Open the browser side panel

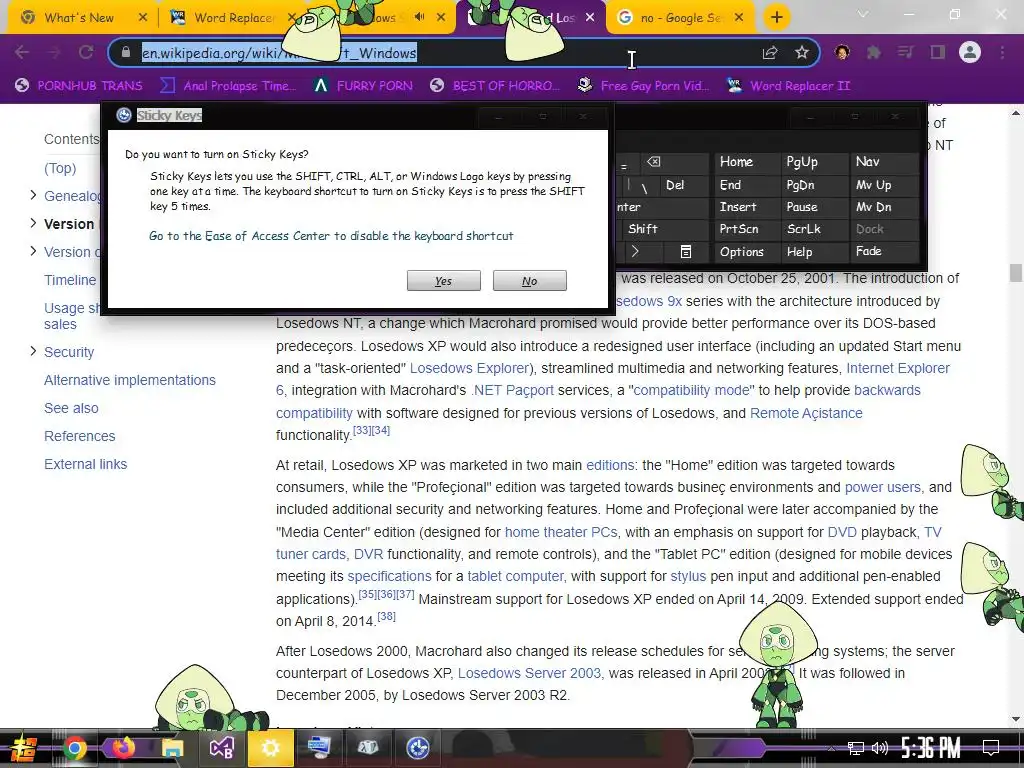[x=938, y=52]
